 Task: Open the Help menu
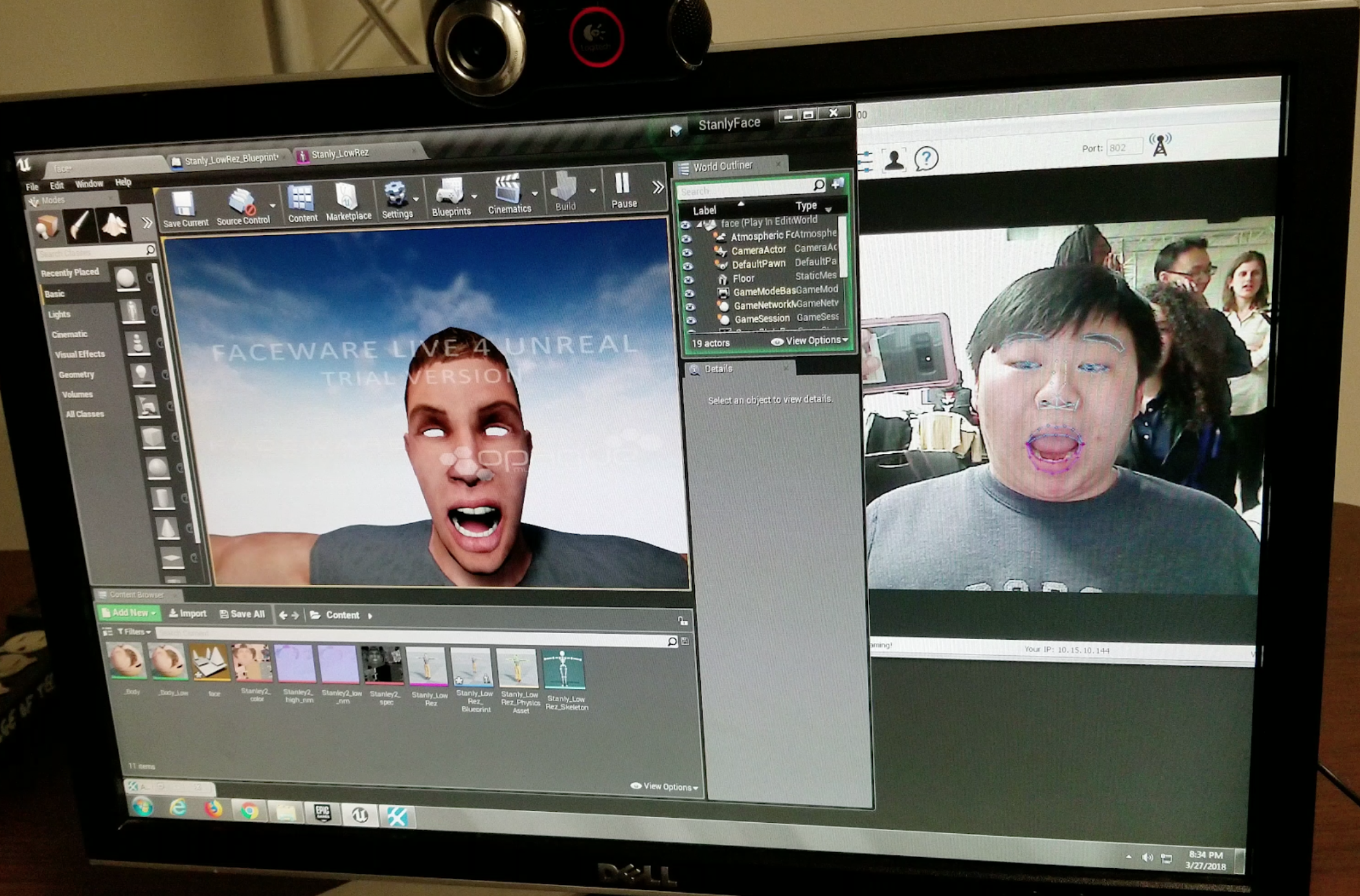[122, 182]
